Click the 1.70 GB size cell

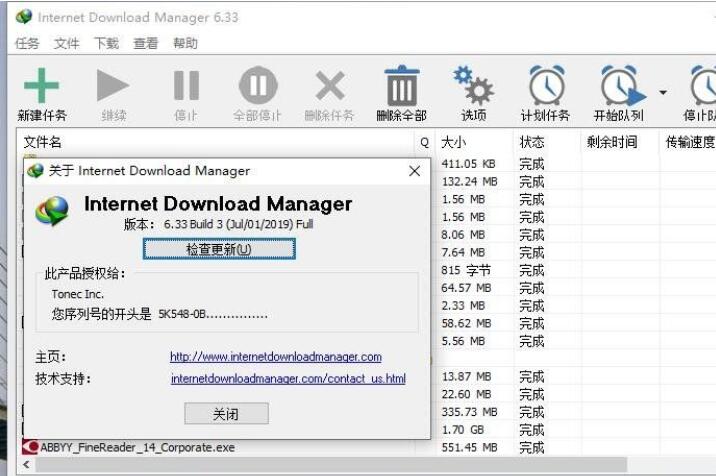(463, 429)
